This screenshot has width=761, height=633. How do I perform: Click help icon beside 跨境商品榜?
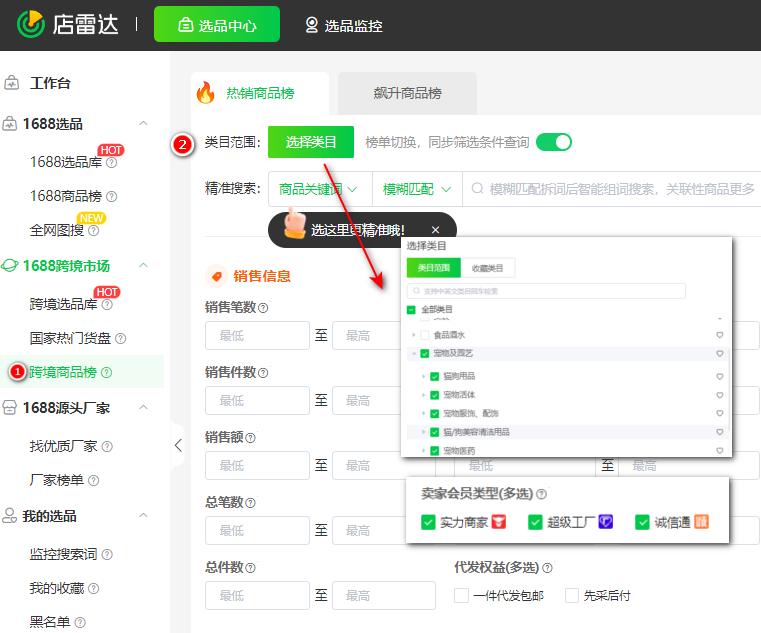click(107, 372)
